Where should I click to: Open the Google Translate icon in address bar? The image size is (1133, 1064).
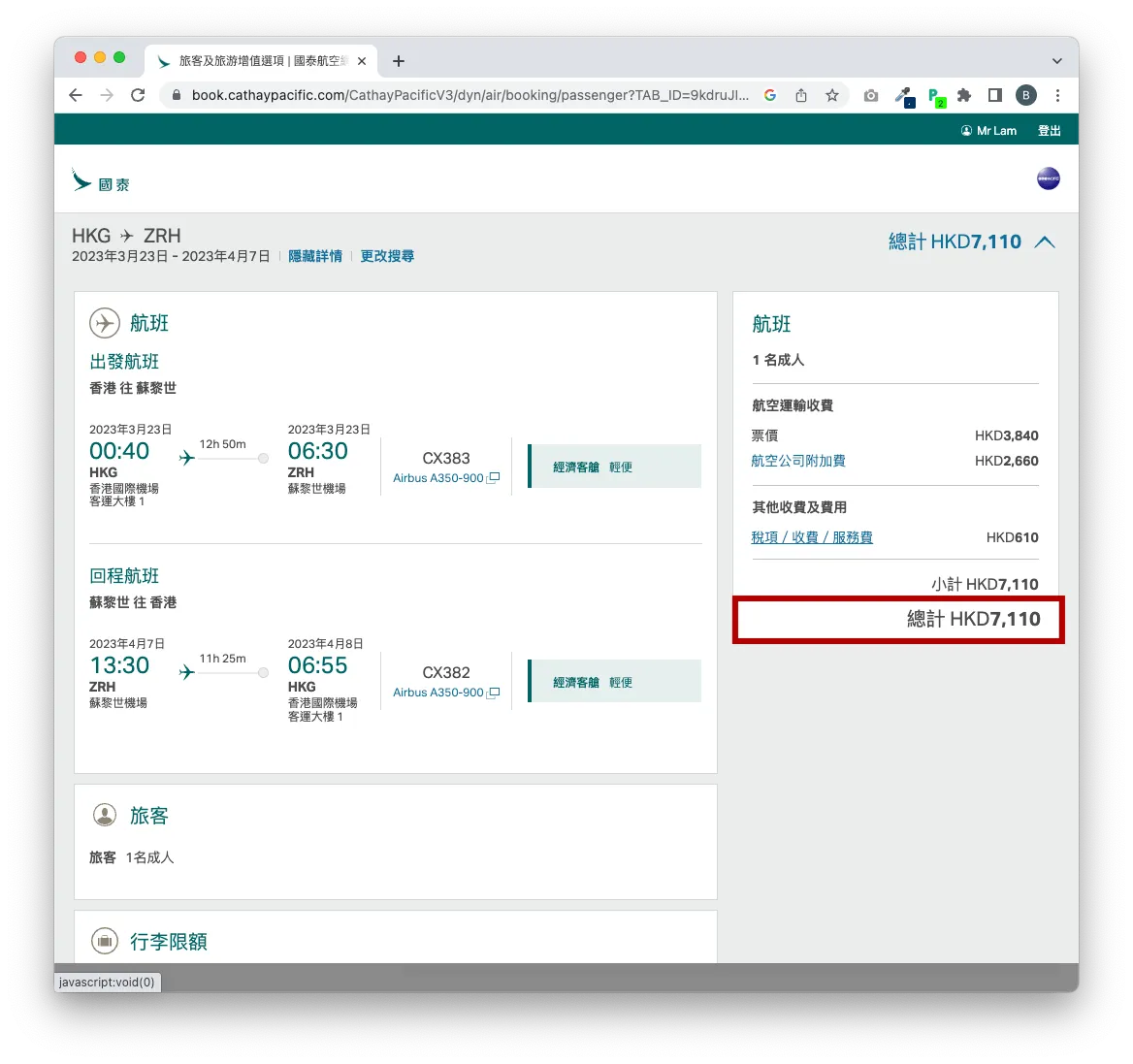click(x=770, y=95)
